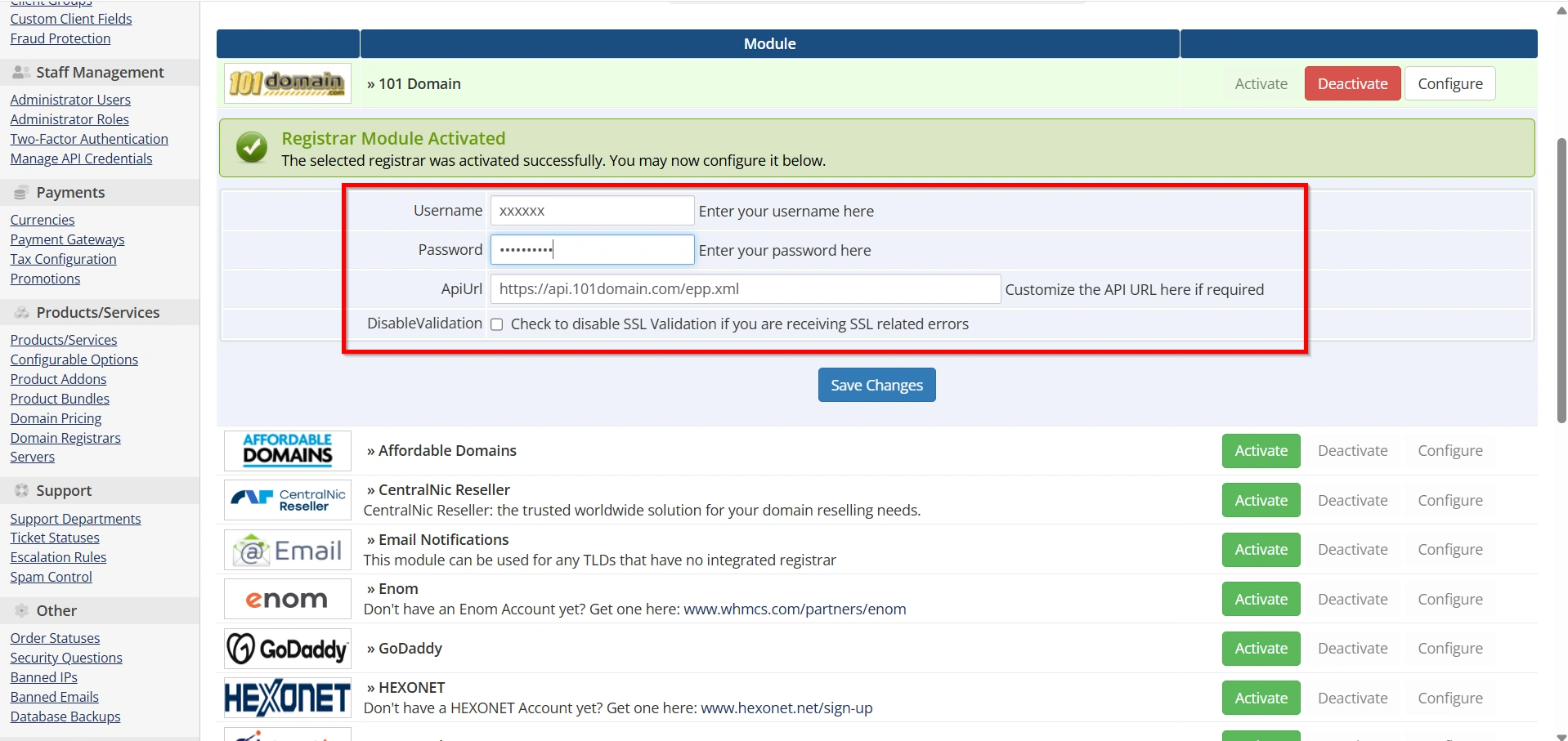This screenshot has width=1568, height=741.
Task: Open Banned Emails link
Action: pyautogui.click(x=54, y=697)
